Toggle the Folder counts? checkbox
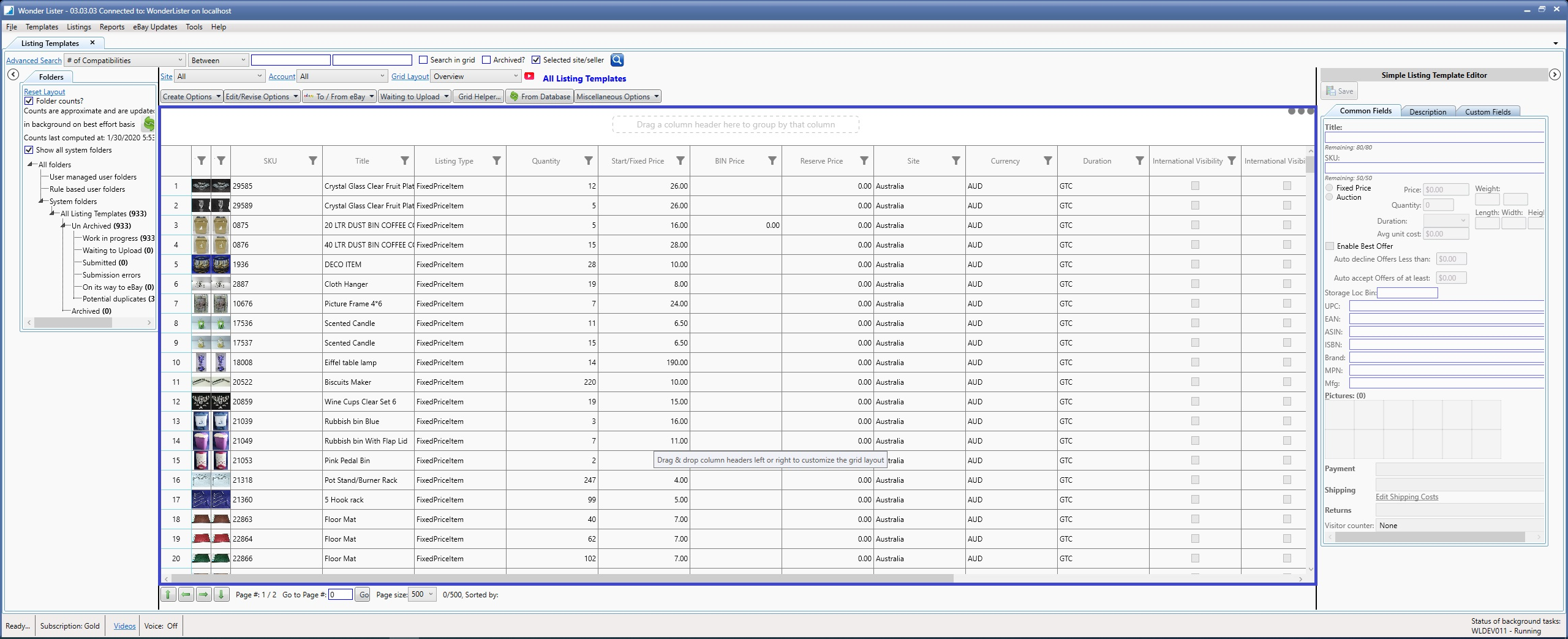Image resolution: width=1568 pixels, height=639 pixels. (29, 101)
